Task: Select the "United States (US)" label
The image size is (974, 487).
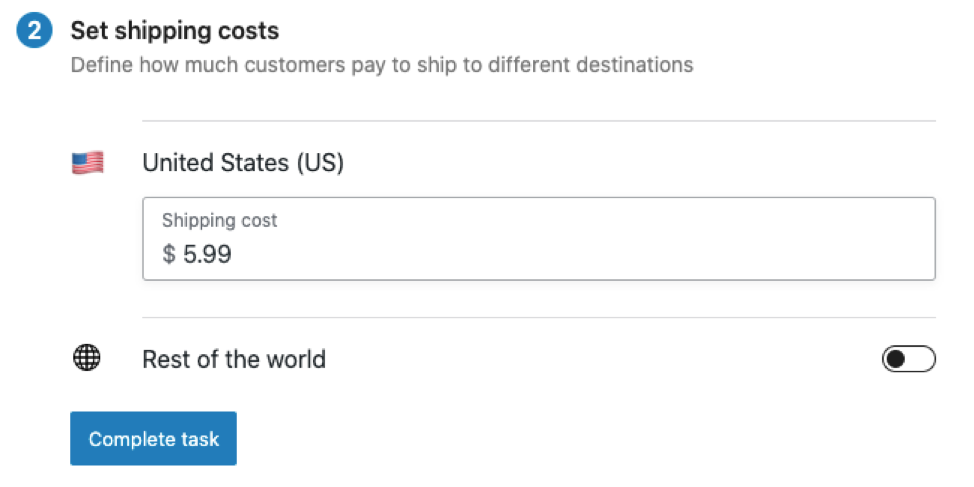Action: [x=243, y=163]
